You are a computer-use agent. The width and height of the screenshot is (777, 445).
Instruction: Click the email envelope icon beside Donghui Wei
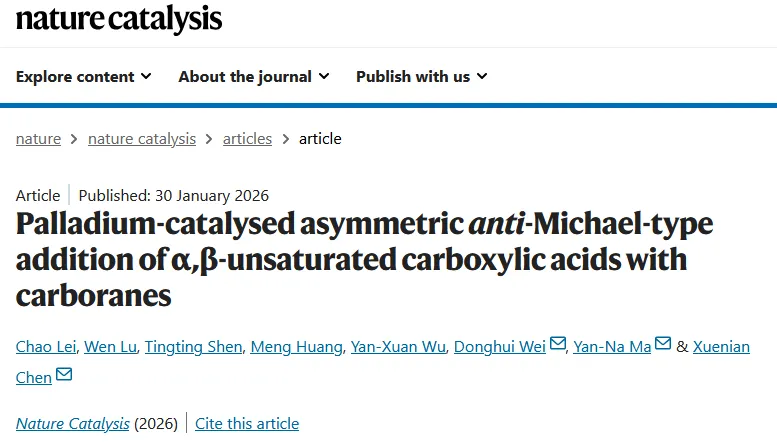pyautogui.click(x=558, y=343)
